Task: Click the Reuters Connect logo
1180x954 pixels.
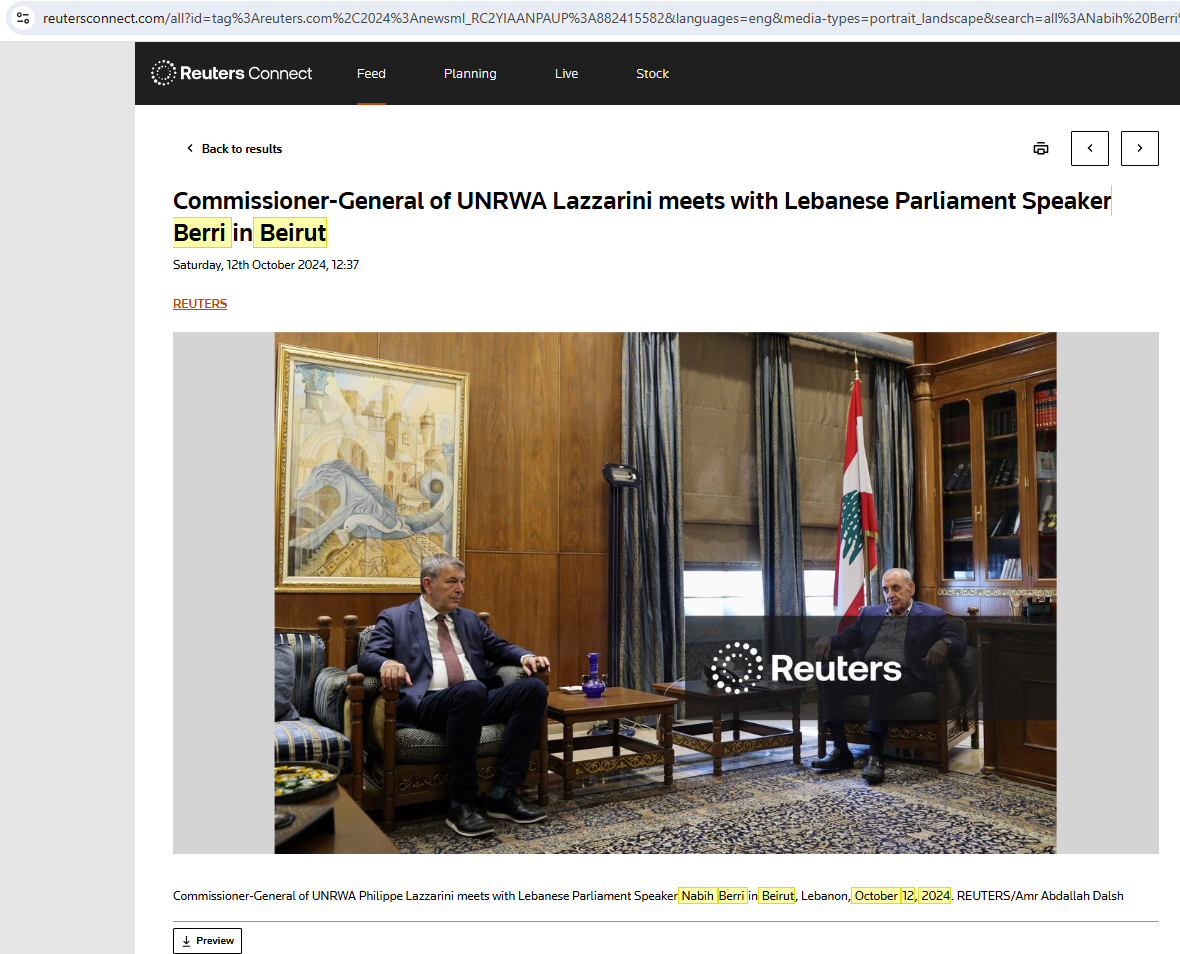Action: (x=232, y=73)
